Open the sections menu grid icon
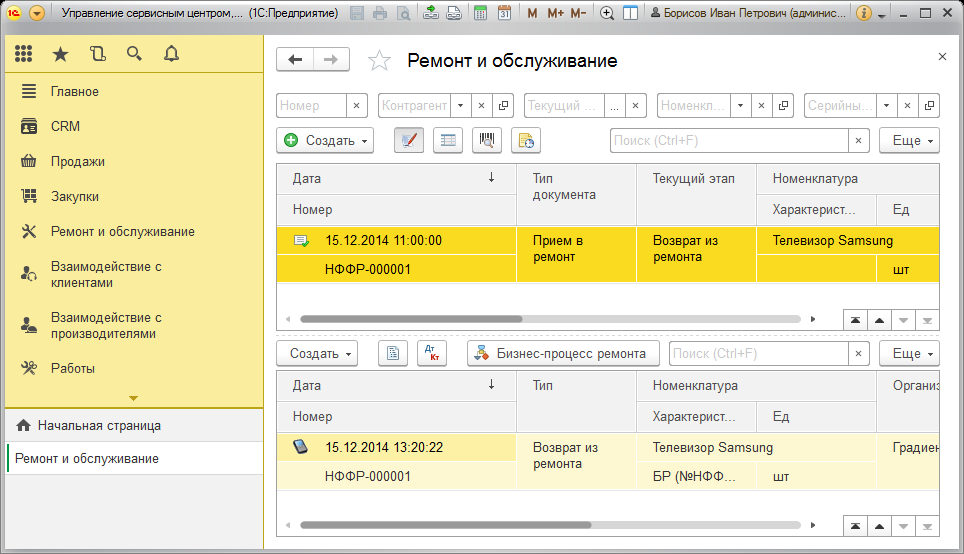 point(23,54)
